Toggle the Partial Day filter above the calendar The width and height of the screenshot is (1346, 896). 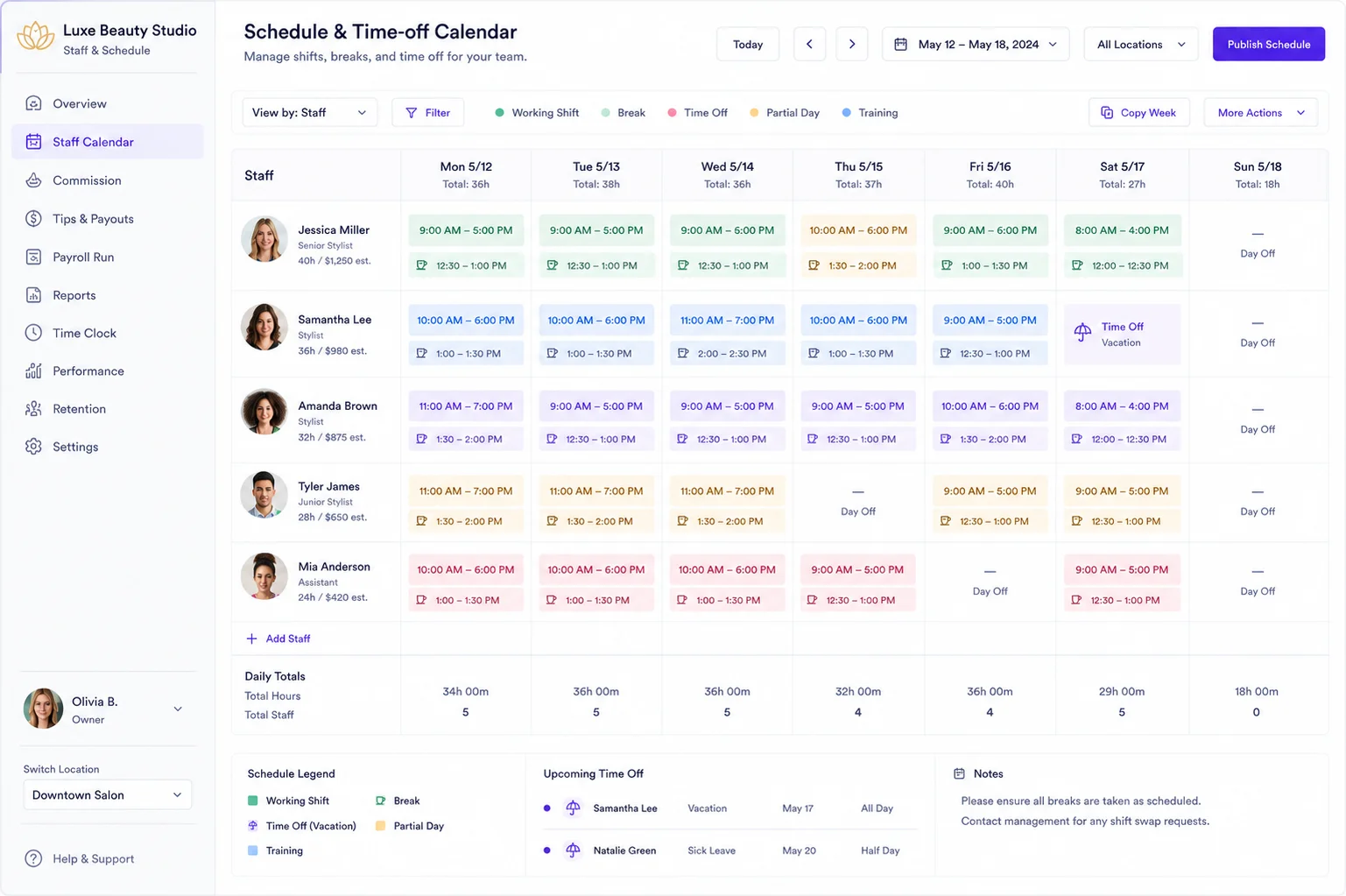click(785, 113)
